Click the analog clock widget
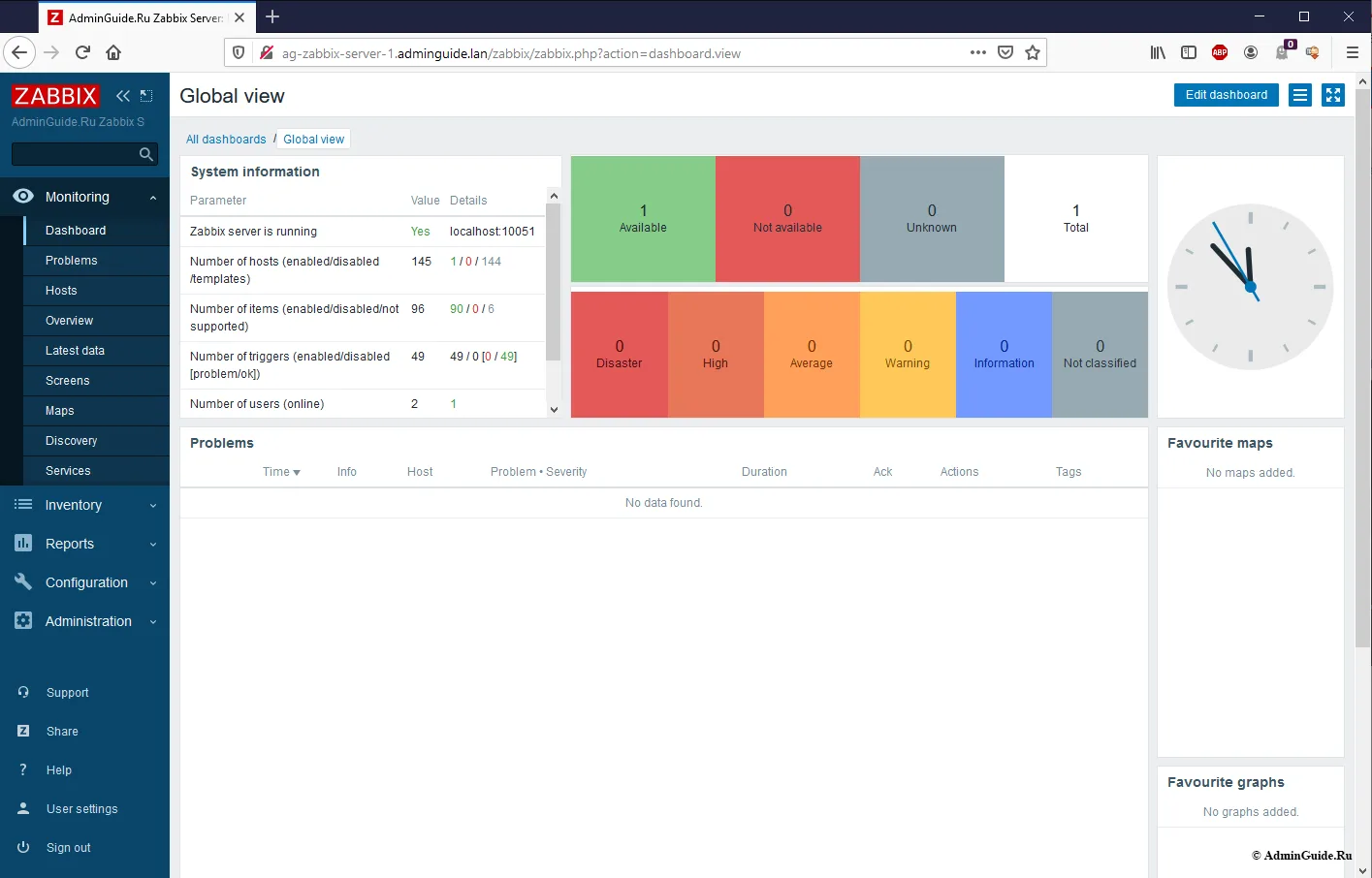The image size is (1372, 878). click(x=1250, y=287)
